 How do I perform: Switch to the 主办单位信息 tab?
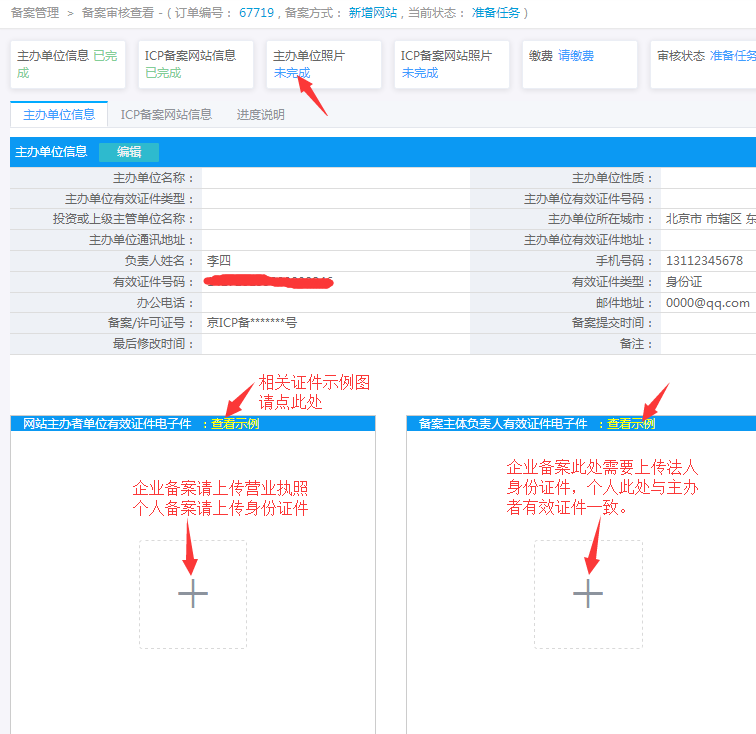tap(59, 115)
